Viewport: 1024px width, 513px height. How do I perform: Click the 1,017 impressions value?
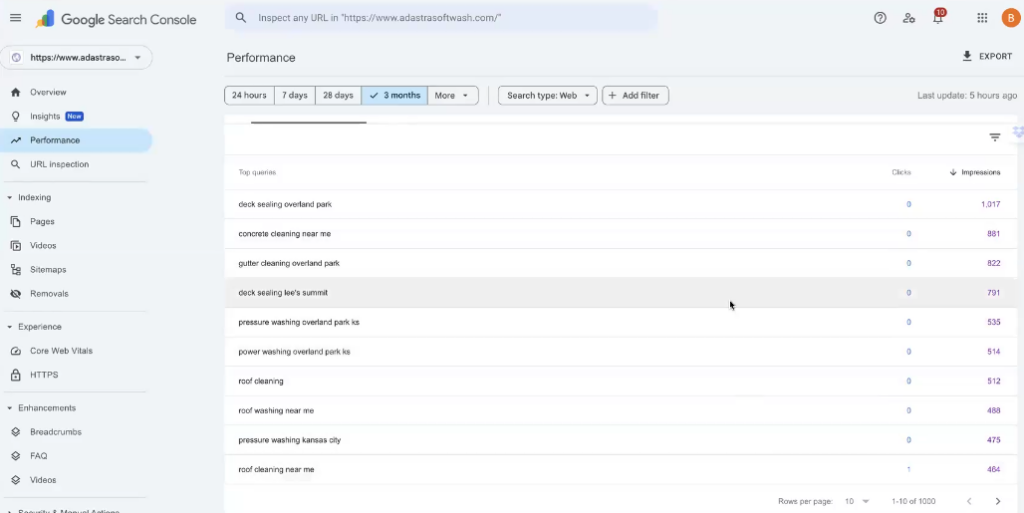[x=990, y=204]
